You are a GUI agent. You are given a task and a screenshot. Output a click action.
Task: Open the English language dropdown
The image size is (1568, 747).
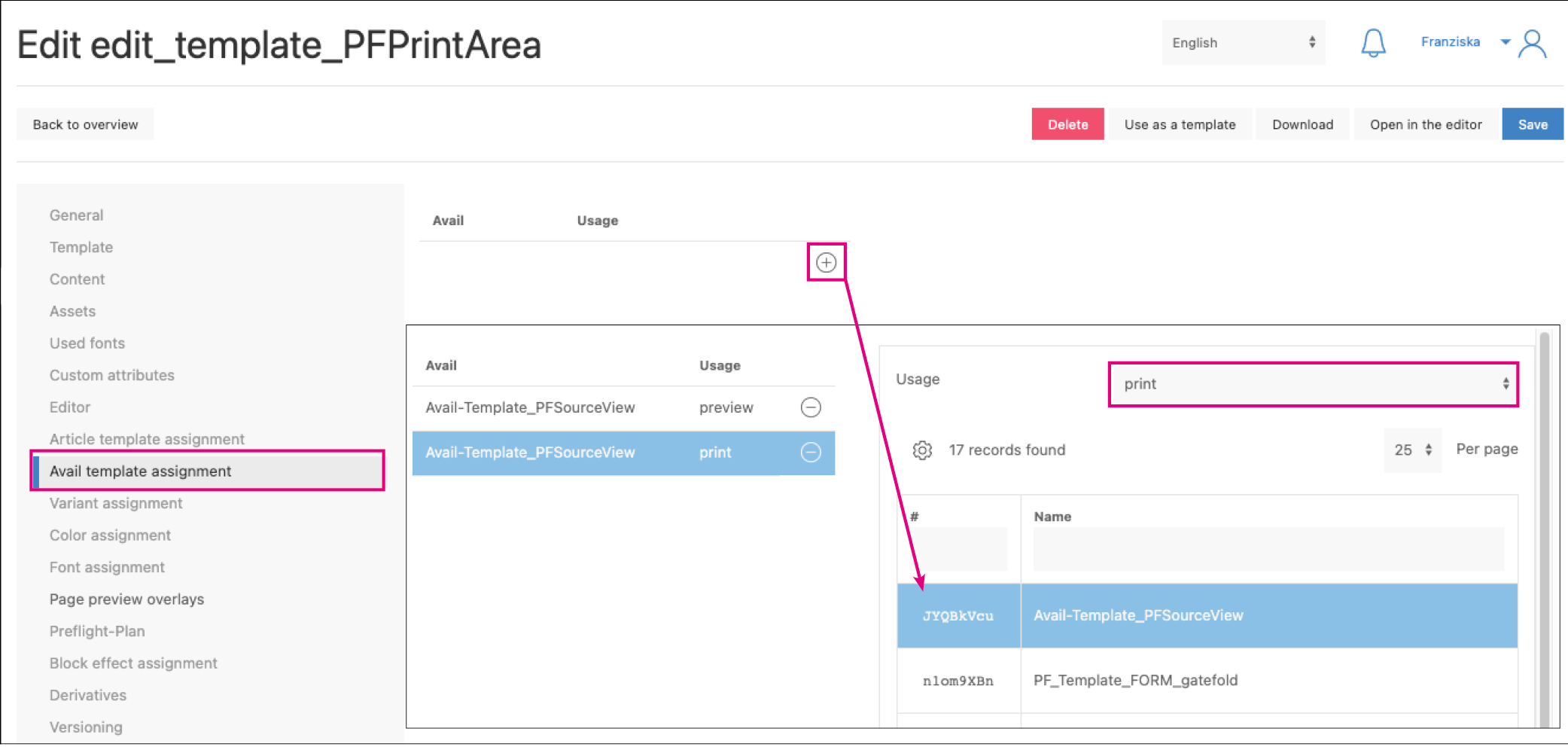click(1243, 43)
